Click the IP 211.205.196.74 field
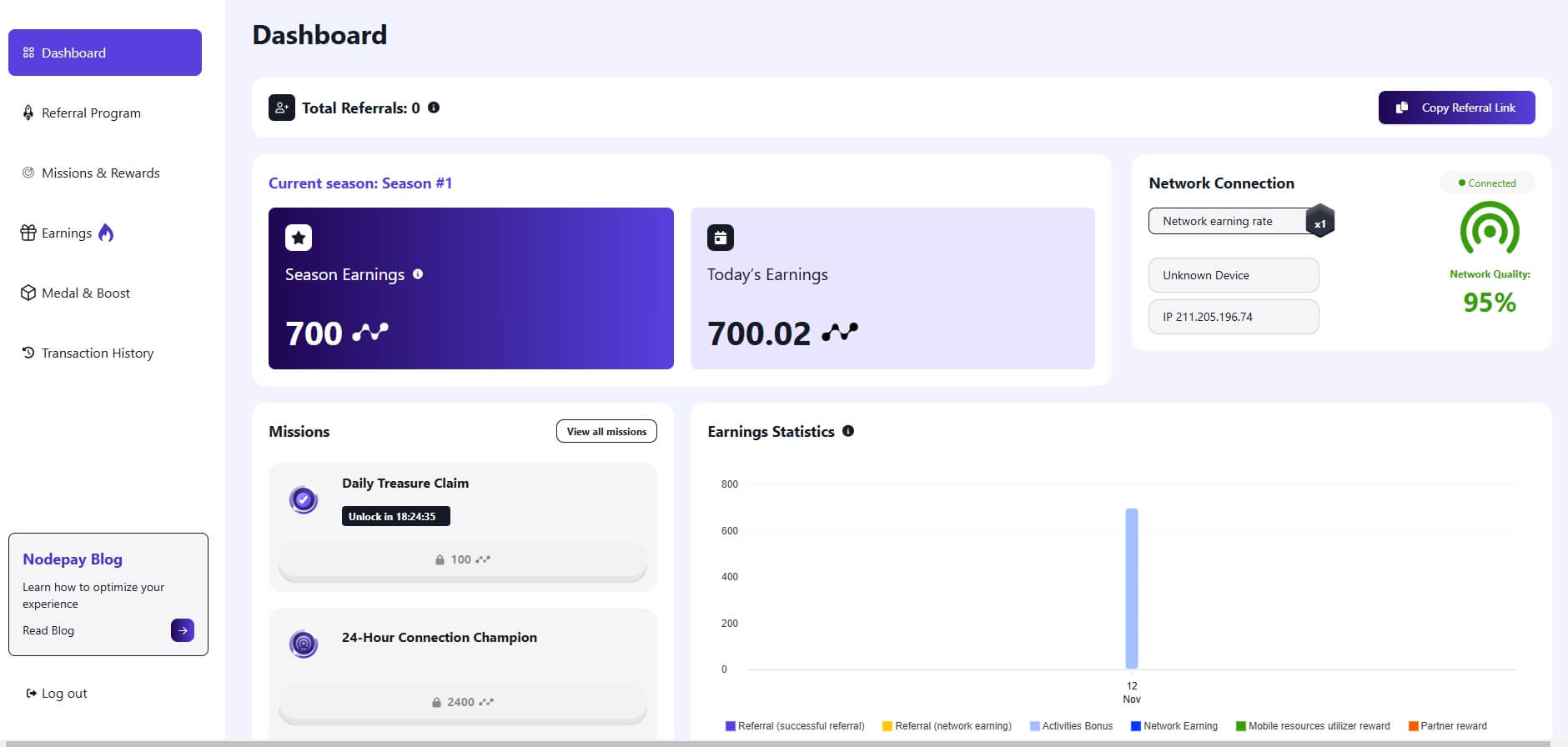The image size is (1568, 747). click(1234, 317)
